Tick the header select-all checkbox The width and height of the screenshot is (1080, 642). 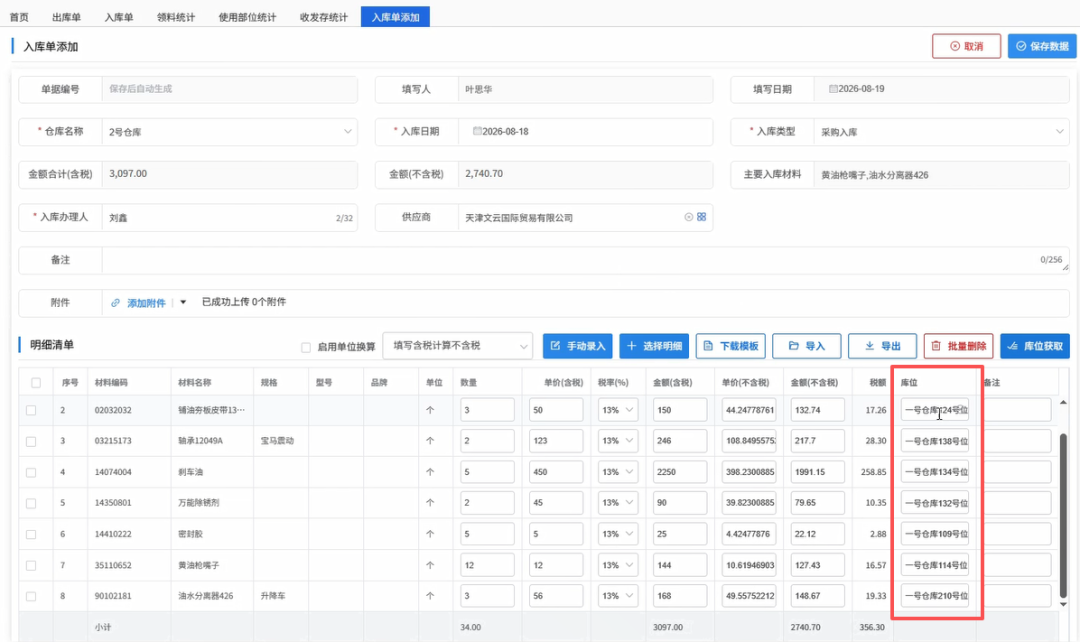coord(36,382)
